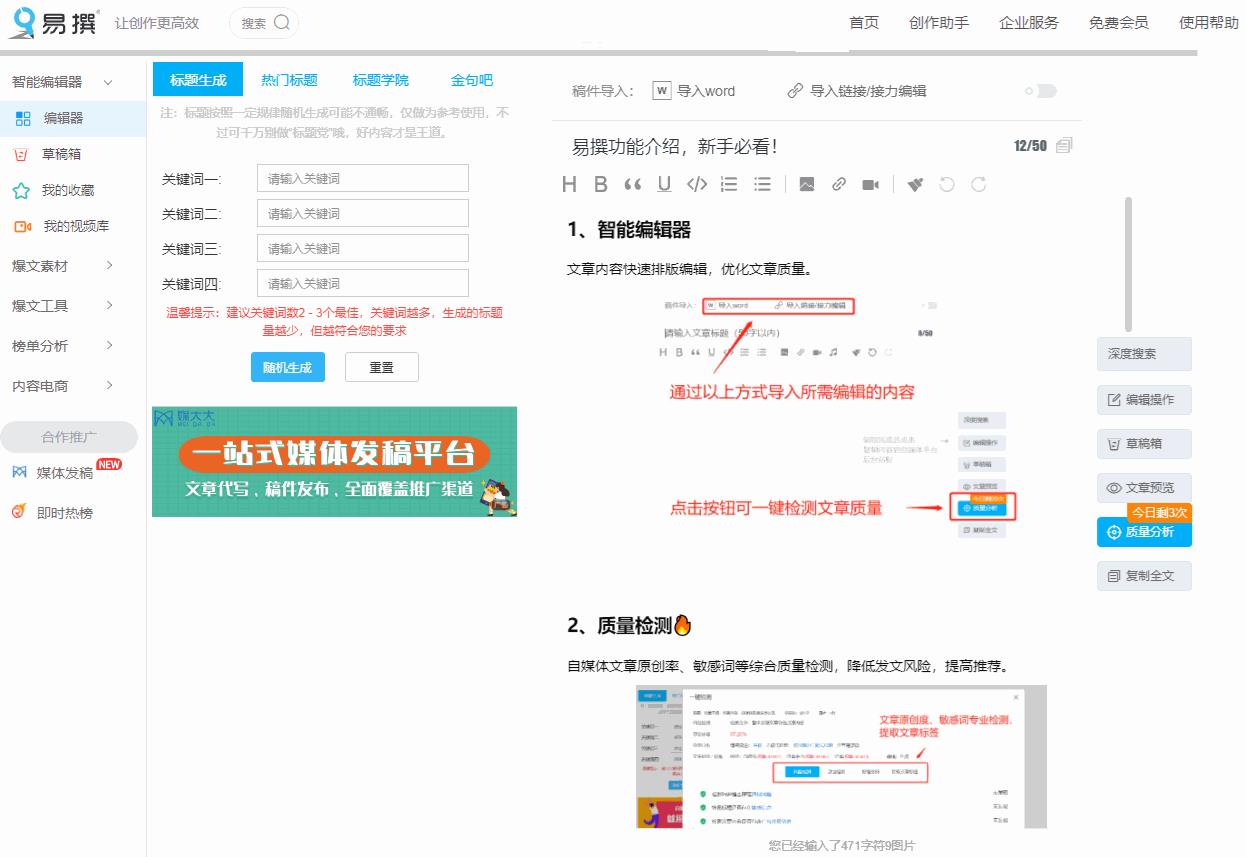Viewport: 1246px width, 857px height.
Task: Click the 合作推广 pill button
Action: [69, 437]
